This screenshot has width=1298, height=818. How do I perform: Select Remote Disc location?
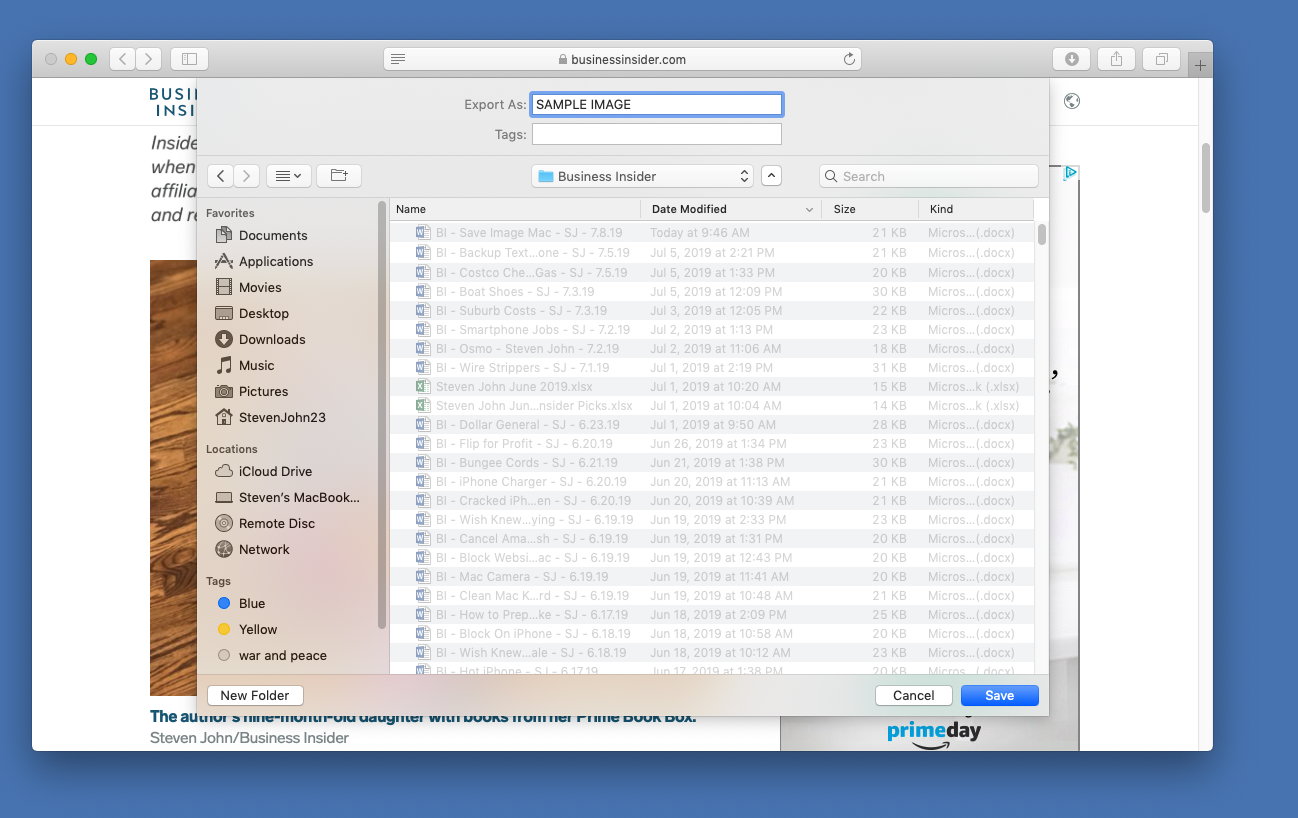click(276, 523)
